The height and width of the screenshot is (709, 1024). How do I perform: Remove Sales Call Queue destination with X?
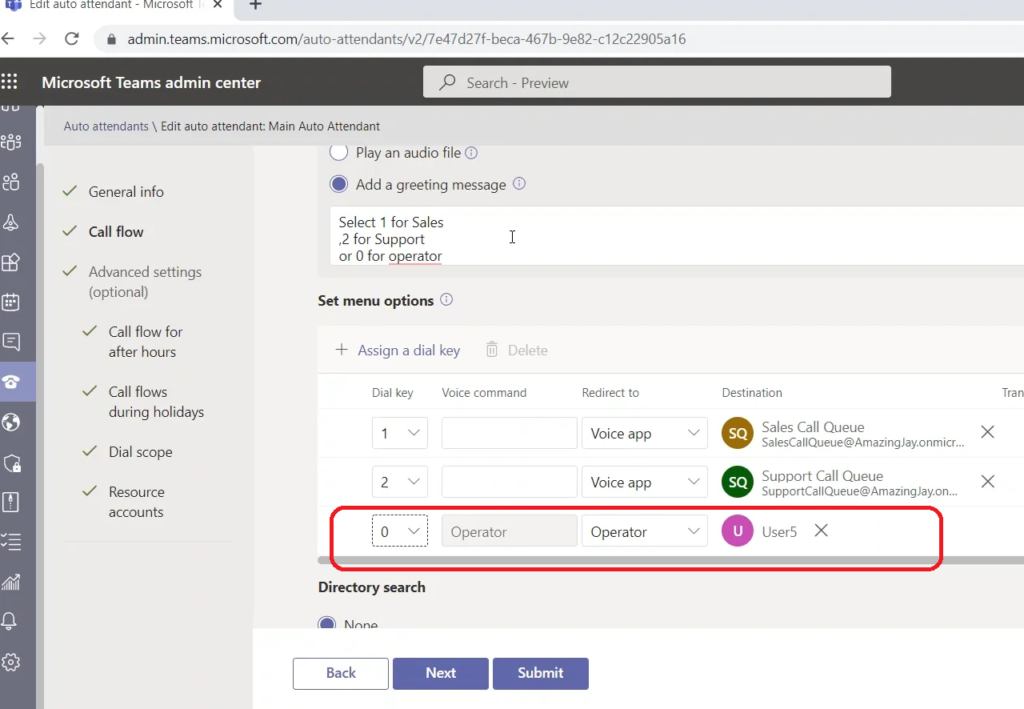click(x=987, y=432)
